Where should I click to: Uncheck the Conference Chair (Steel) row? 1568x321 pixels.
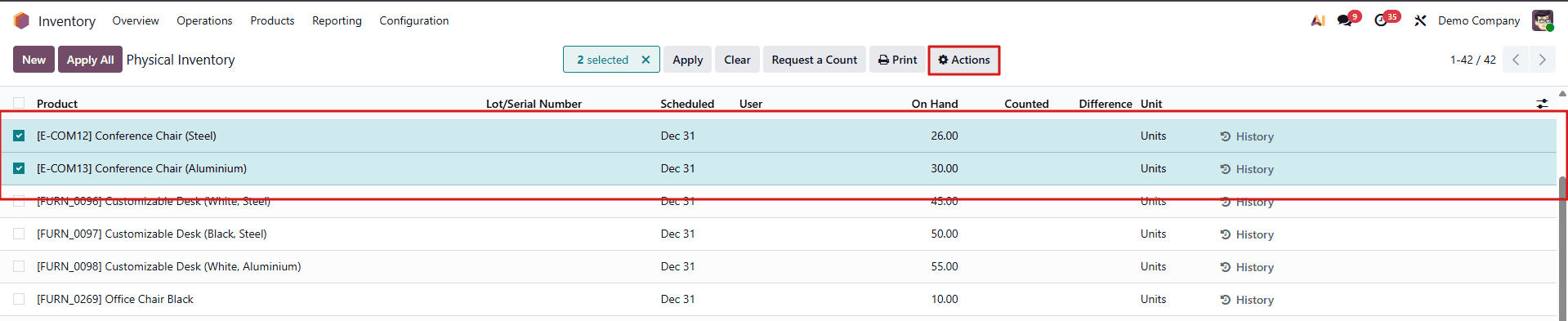[x=19, y=136]
